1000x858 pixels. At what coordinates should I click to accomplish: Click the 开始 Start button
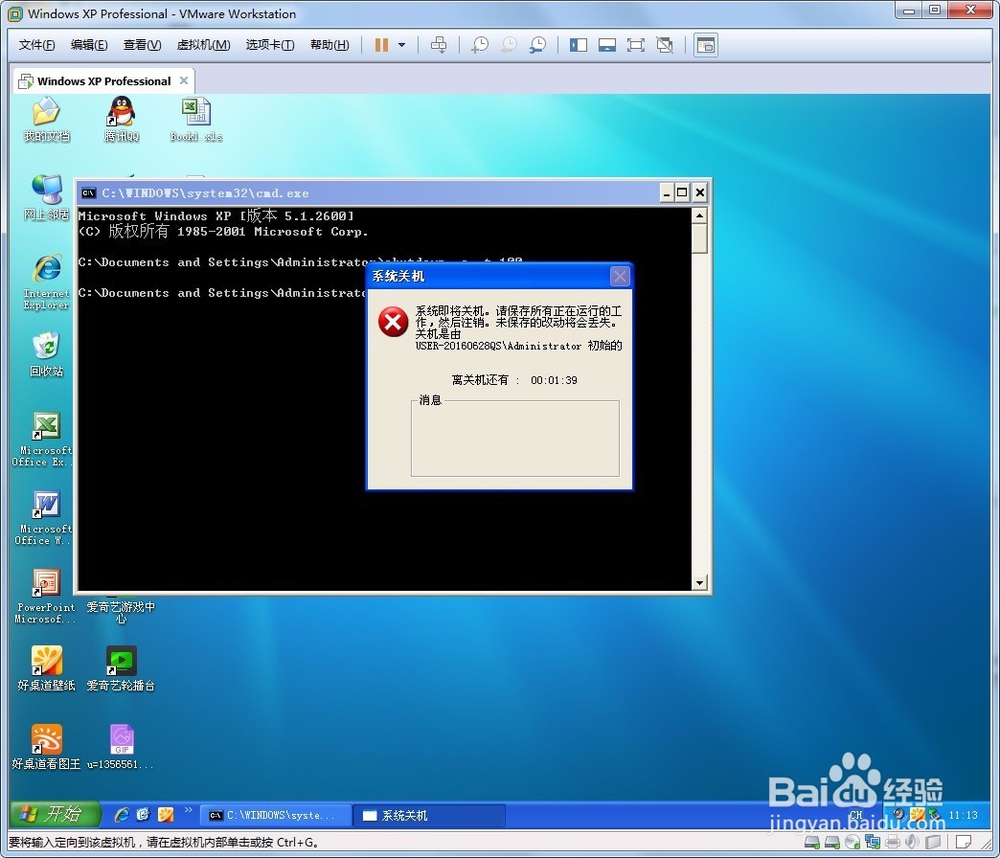[56, 814]
